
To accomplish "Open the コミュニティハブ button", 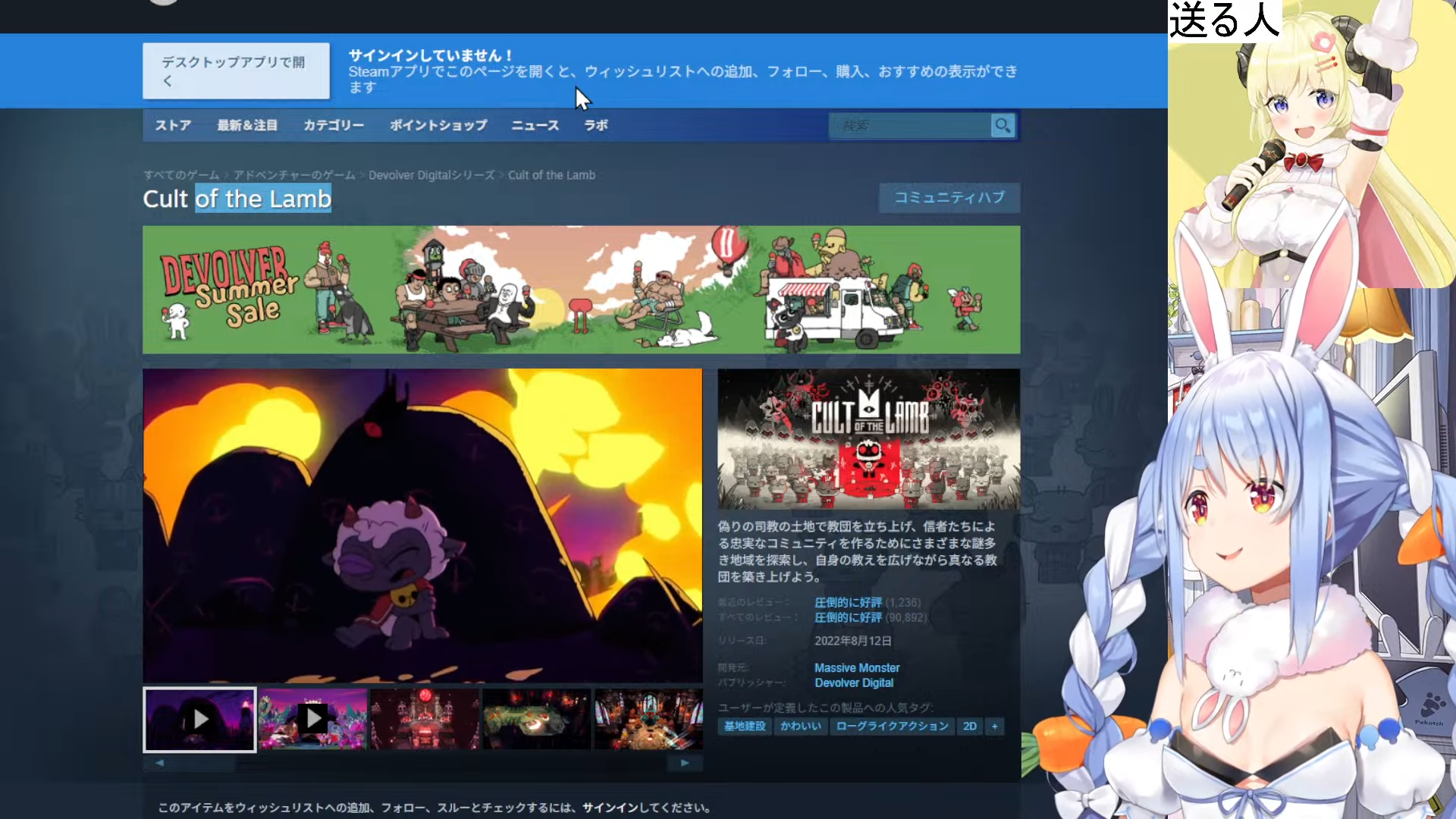I will pyautogui.click(x=949, y=197).
